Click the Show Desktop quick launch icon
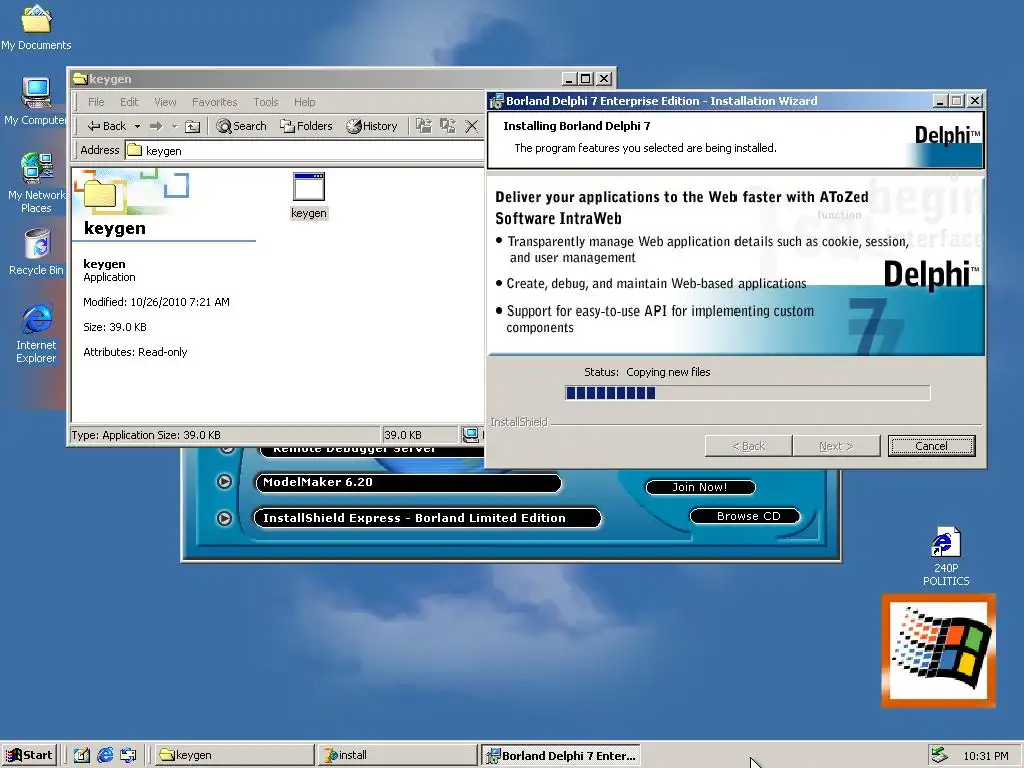The image size is (1024, 768). coord(82,755)
